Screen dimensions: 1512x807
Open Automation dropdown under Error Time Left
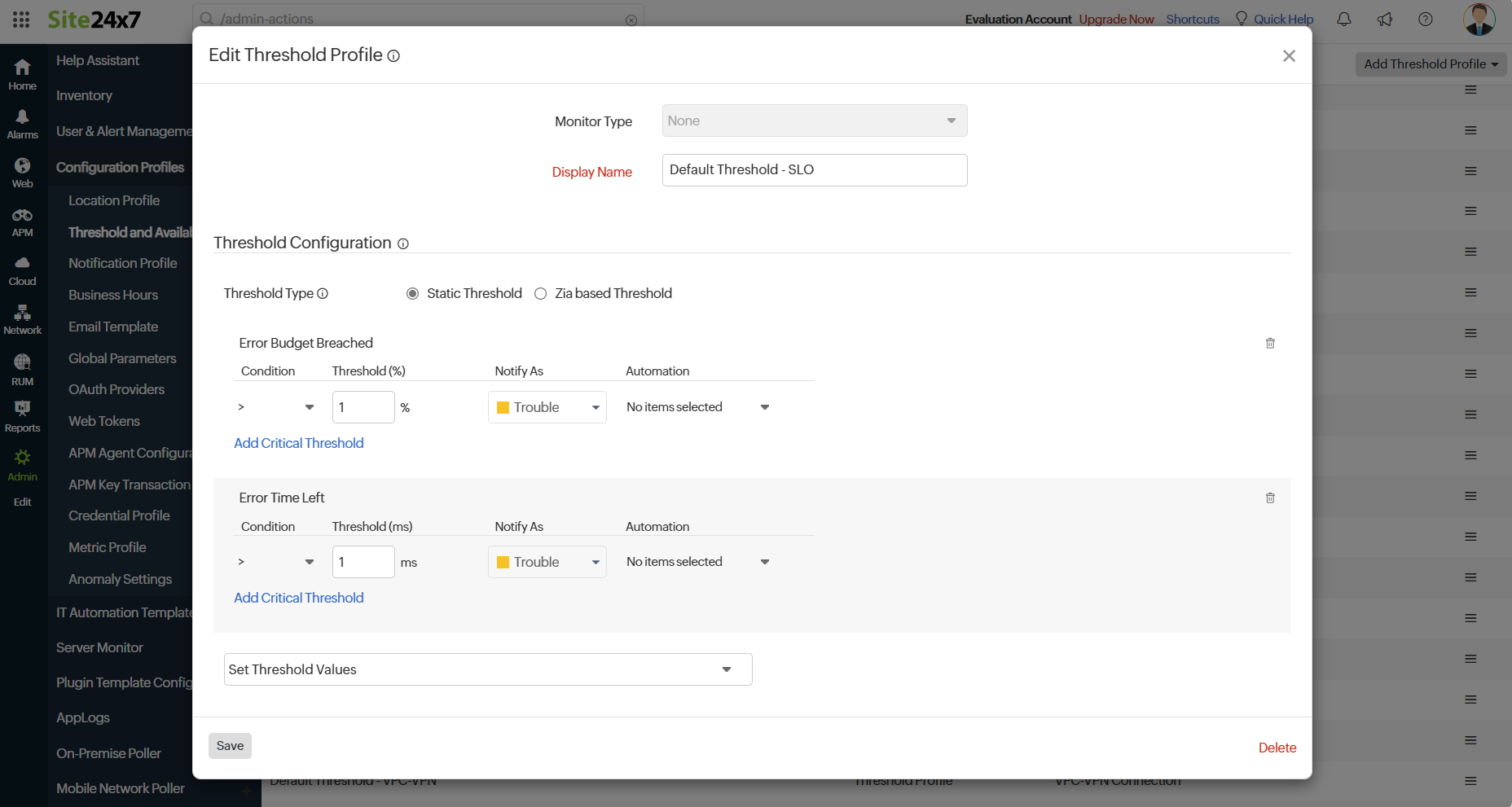click(697, 562)
